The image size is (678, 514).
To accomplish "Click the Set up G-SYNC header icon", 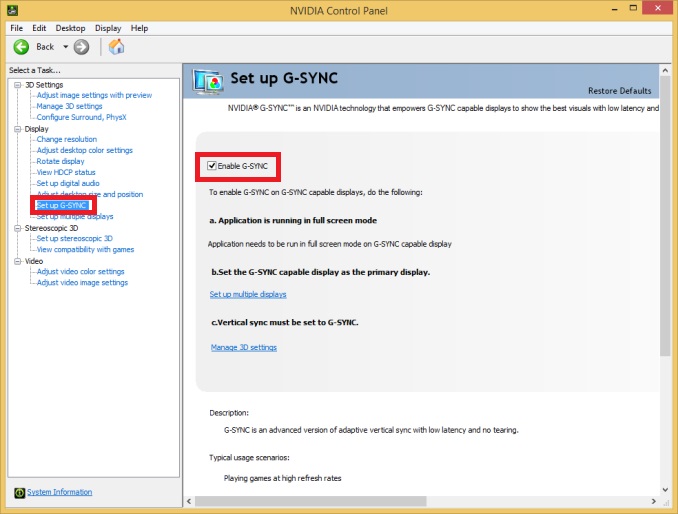I will tap(208, 81).
